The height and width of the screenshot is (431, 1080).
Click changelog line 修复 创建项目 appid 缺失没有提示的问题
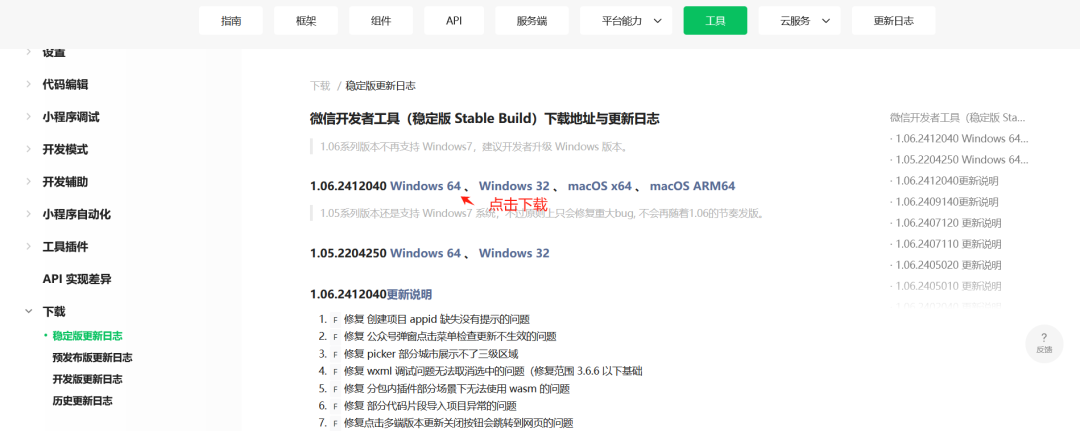437,319
